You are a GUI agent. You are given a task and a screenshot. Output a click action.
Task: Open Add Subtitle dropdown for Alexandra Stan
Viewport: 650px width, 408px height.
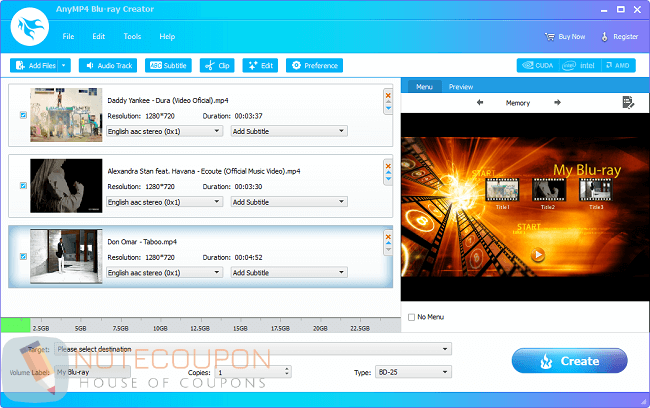point(289,202)
